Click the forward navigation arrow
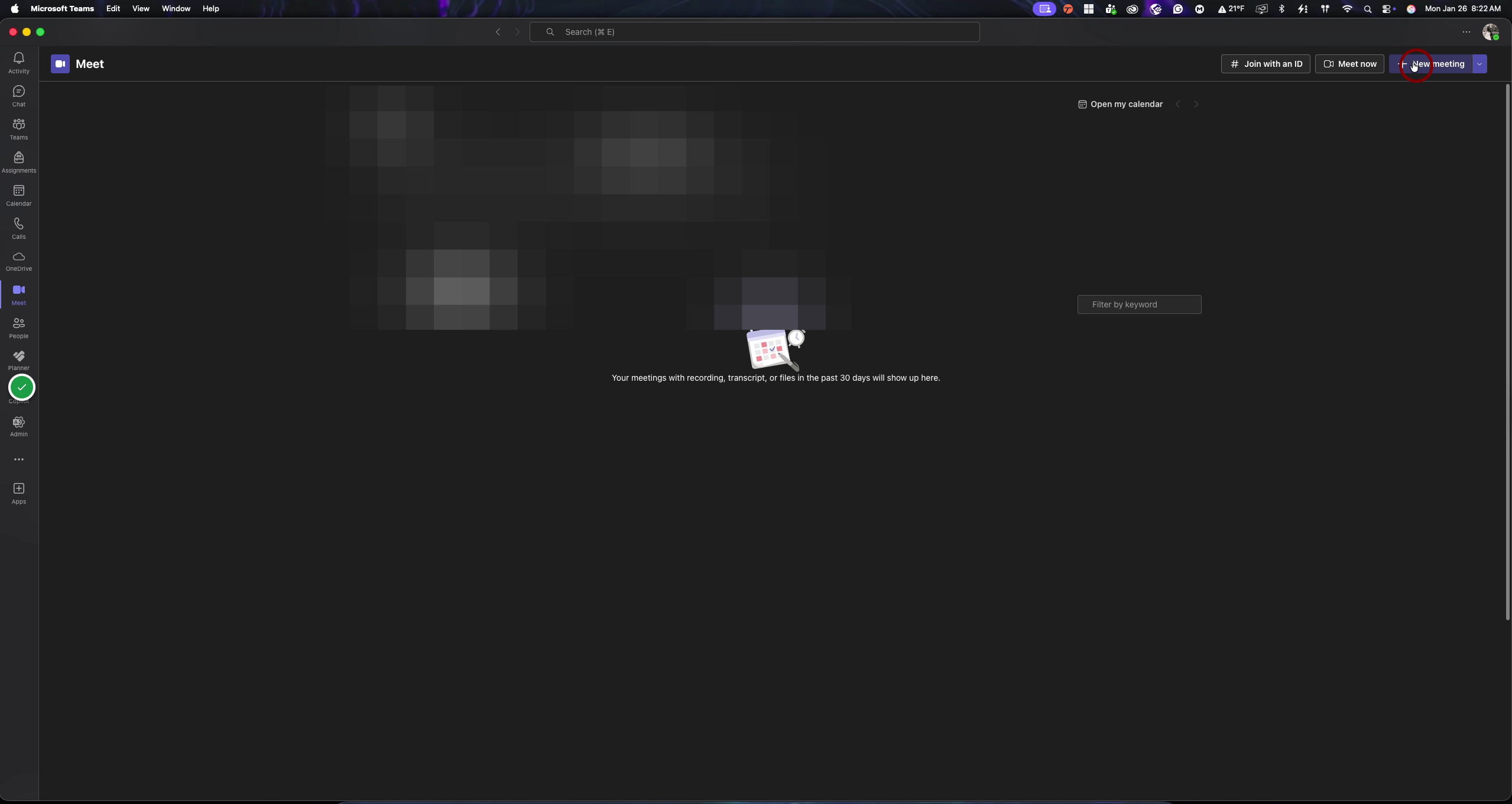This screenshot has width=1512, height=804. [518, 32]
